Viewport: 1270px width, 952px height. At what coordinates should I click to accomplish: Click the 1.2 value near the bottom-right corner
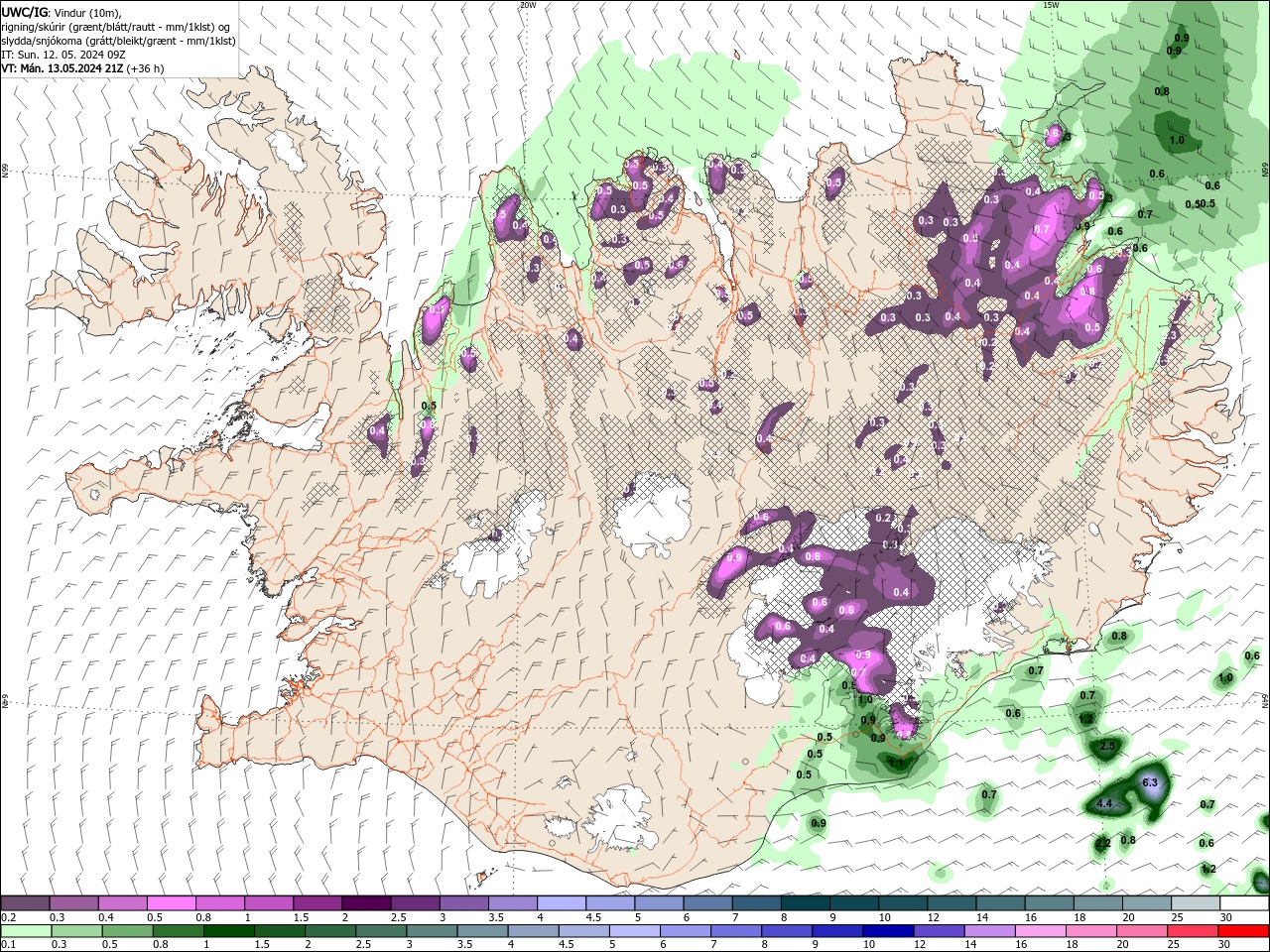click(x=1207, y=870)
